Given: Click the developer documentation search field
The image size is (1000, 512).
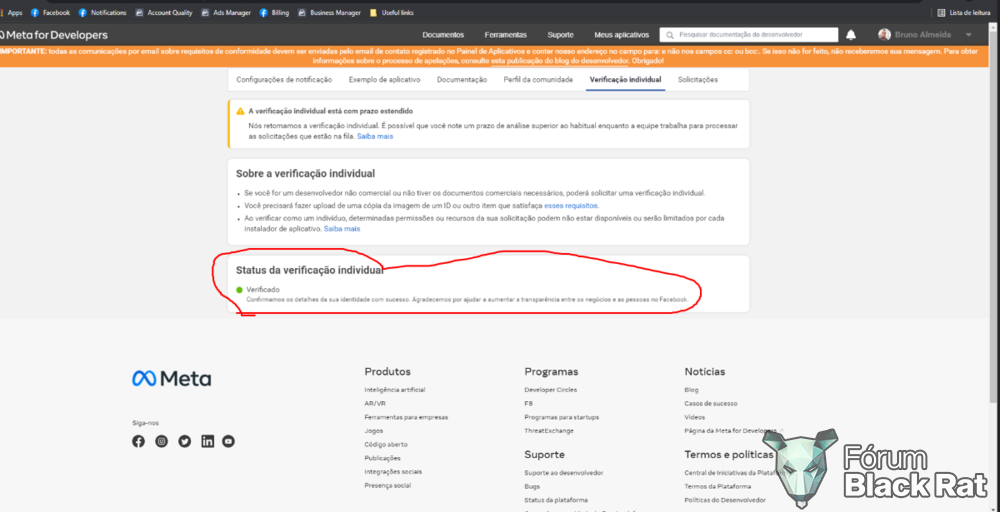Looking at the screenshot, I should [x=749, y=35].
